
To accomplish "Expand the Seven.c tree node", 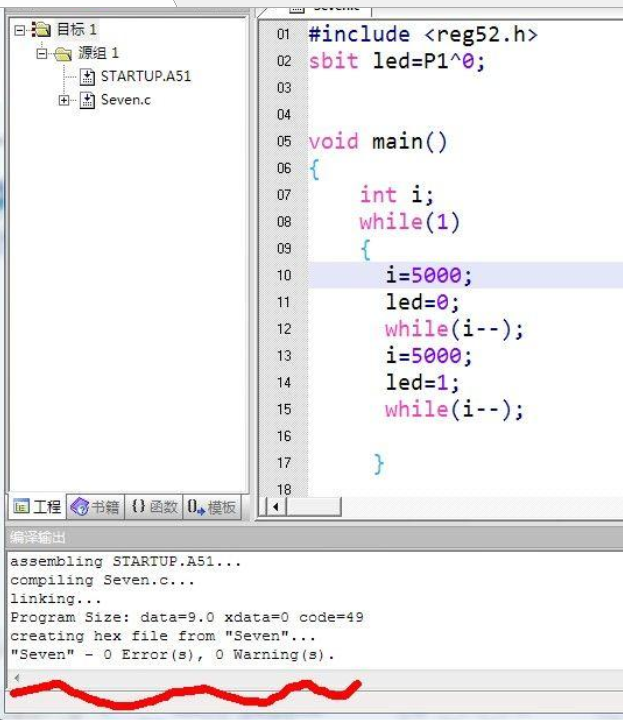I will [x=65, y=100].
